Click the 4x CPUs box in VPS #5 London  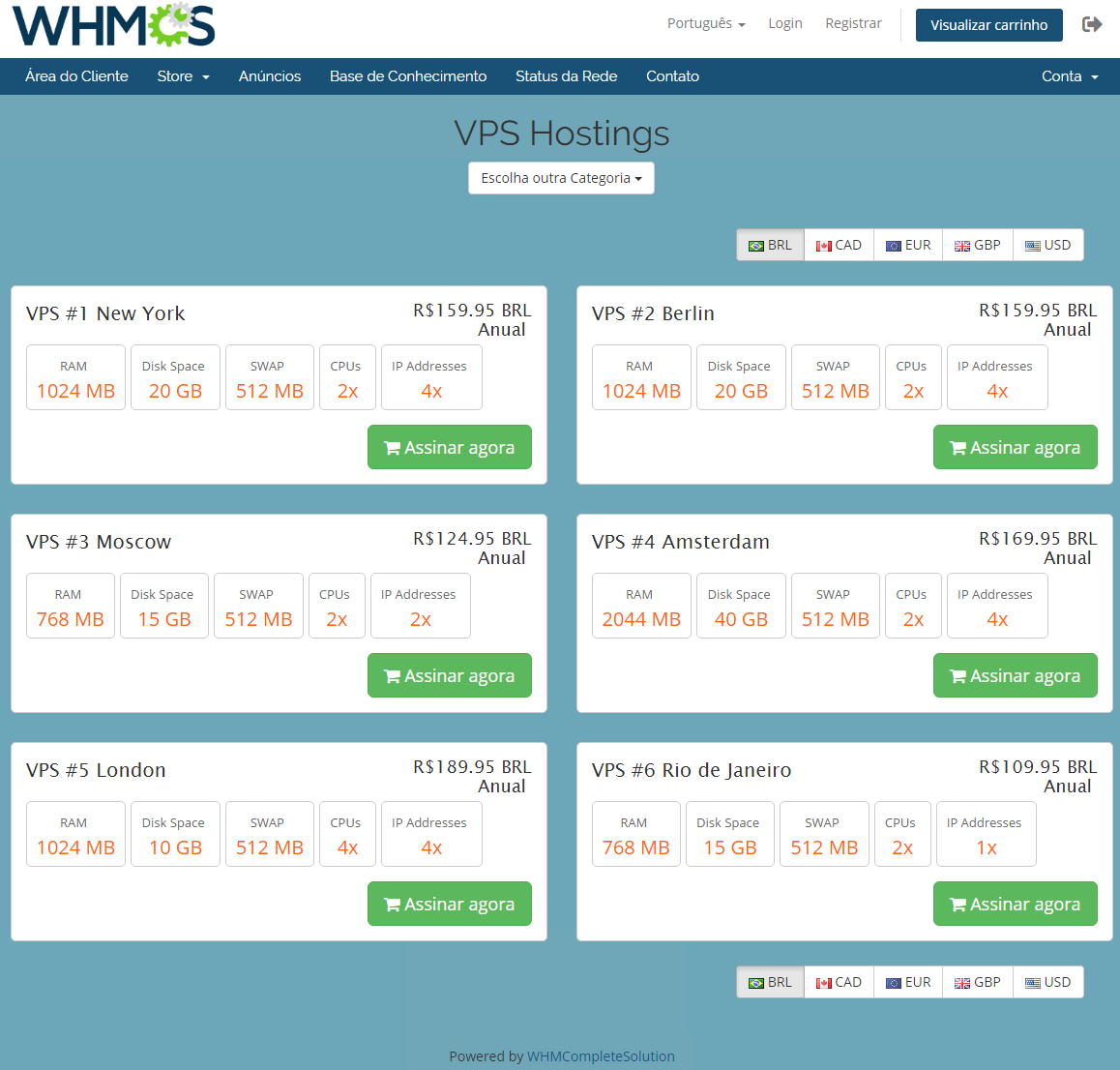pos(347,834)
